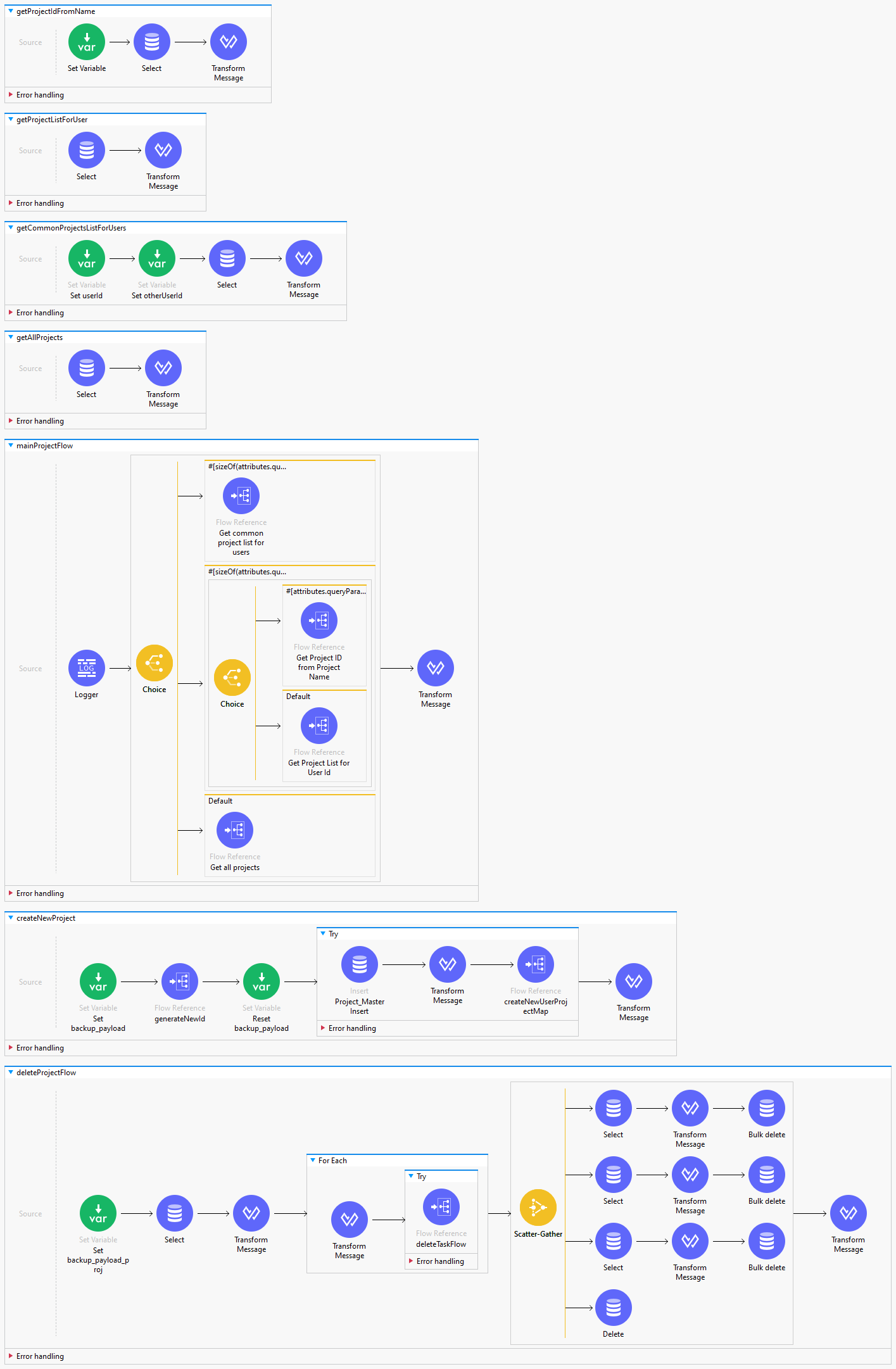Select the deleteTaskFlow Flow Reference icon
The image size is (896, 1369).
click(441, 1207)
